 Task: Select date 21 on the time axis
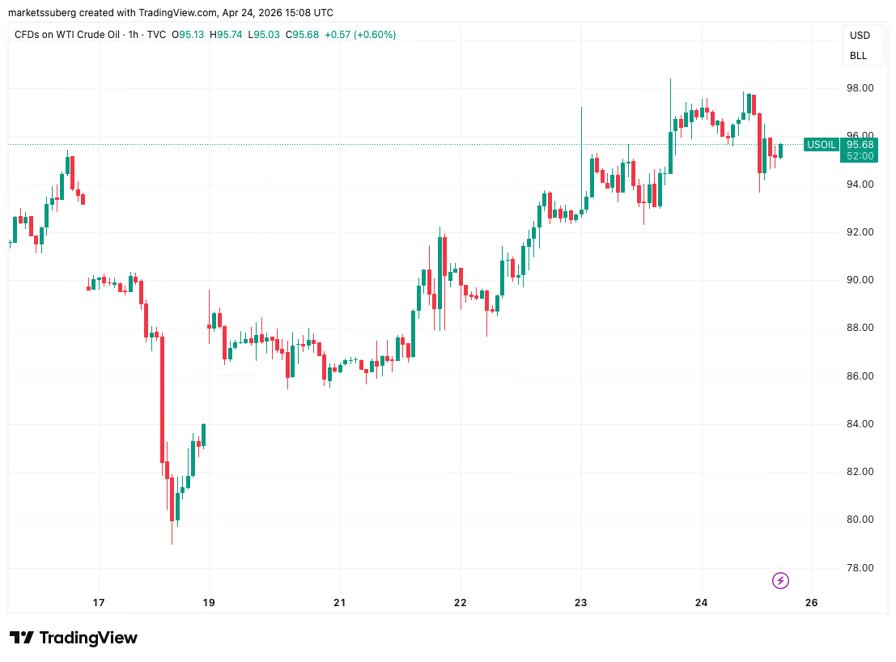point(340,602)
